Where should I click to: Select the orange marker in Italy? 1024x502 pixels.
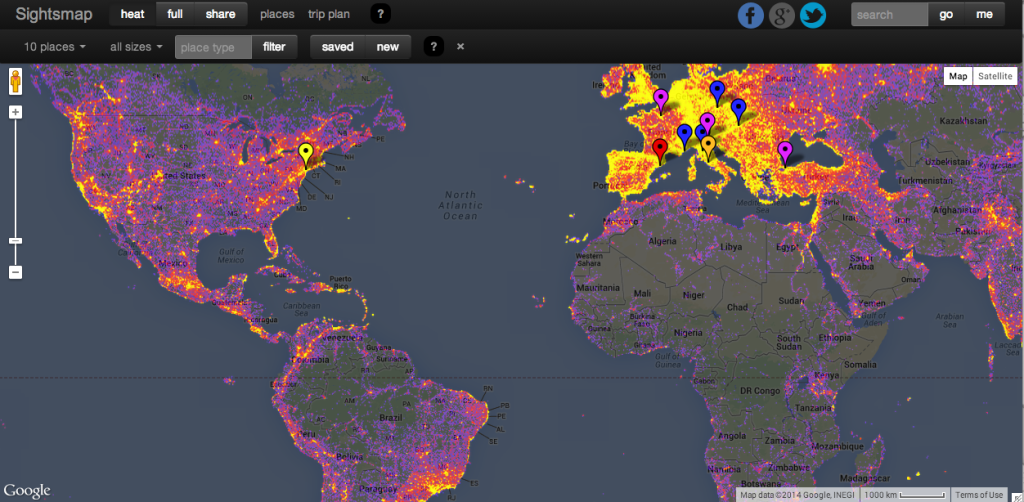pos(709,148)
